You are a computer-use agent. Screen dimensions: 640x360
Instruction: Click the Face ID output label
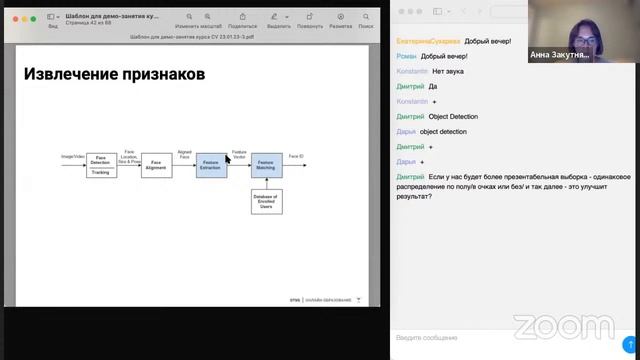pos(296,156)
